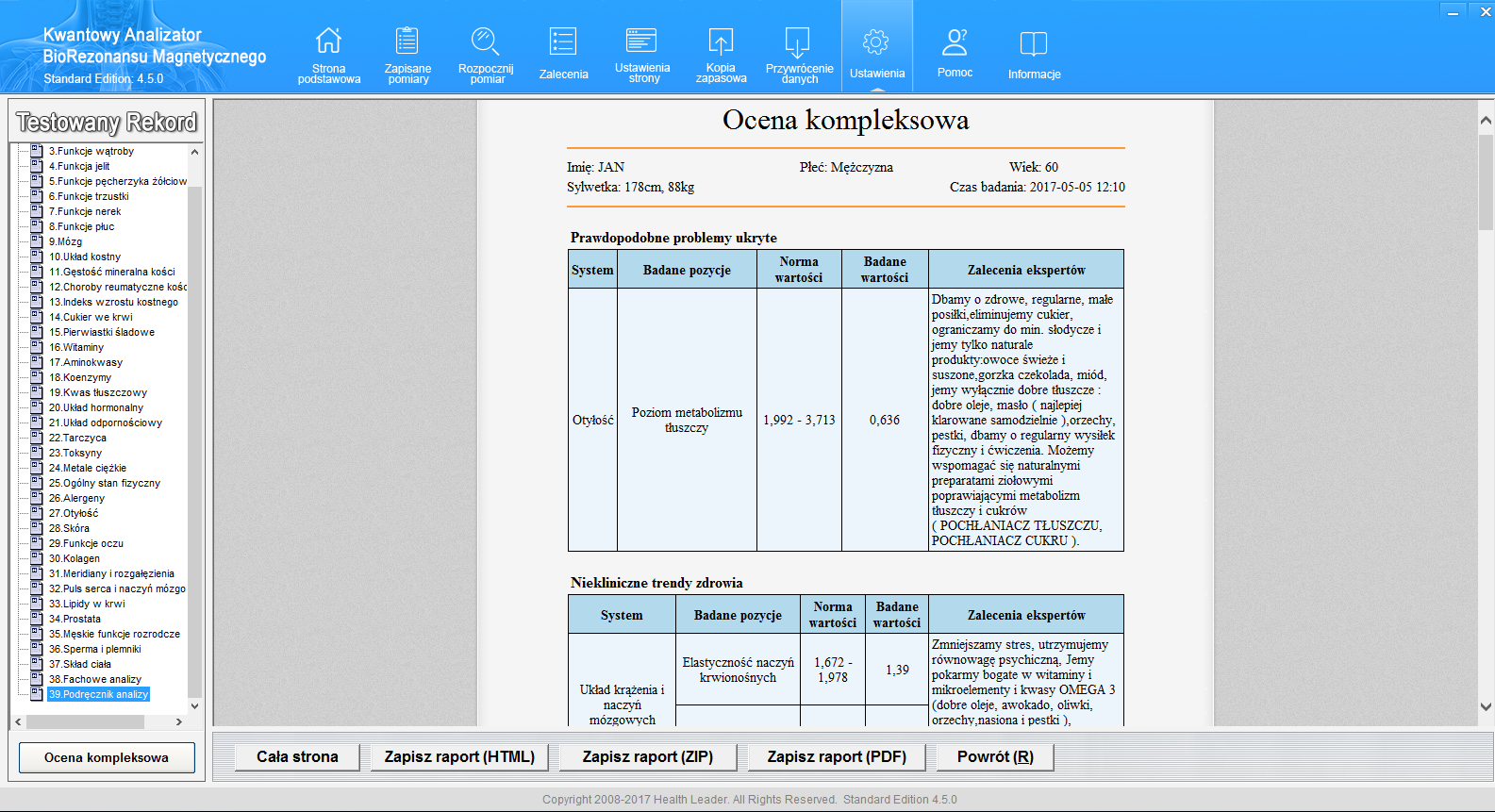Select 27.Otyłość in the report tree
The height and width of the screenshot is (812, 1495).
click(74, 513)
